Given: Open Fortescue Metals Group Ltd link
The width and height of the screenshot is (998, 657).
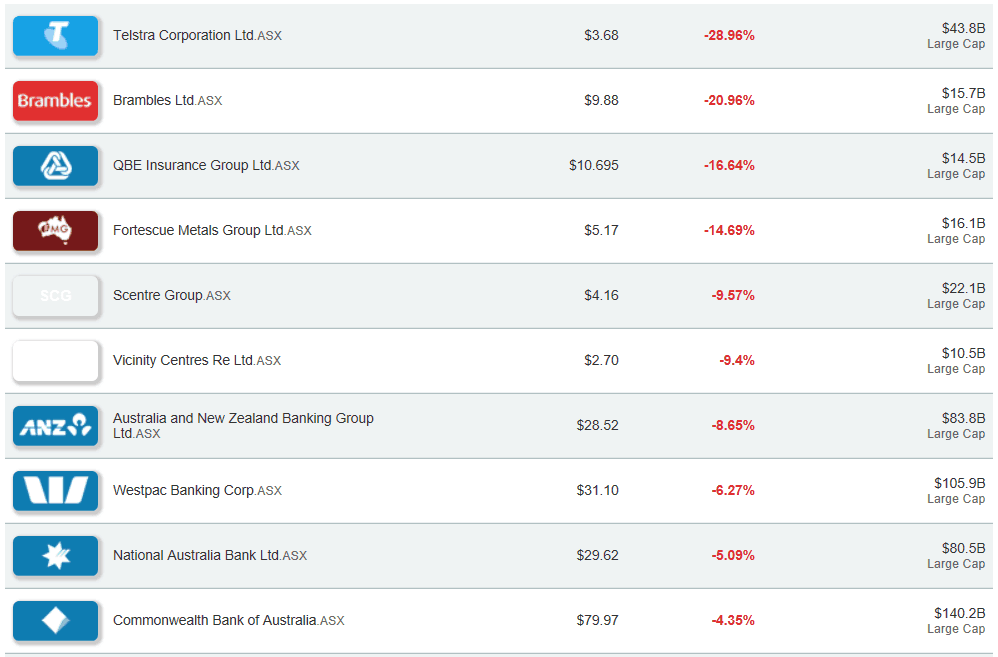Looking at the screenshot, I should [x=199, y=230].
